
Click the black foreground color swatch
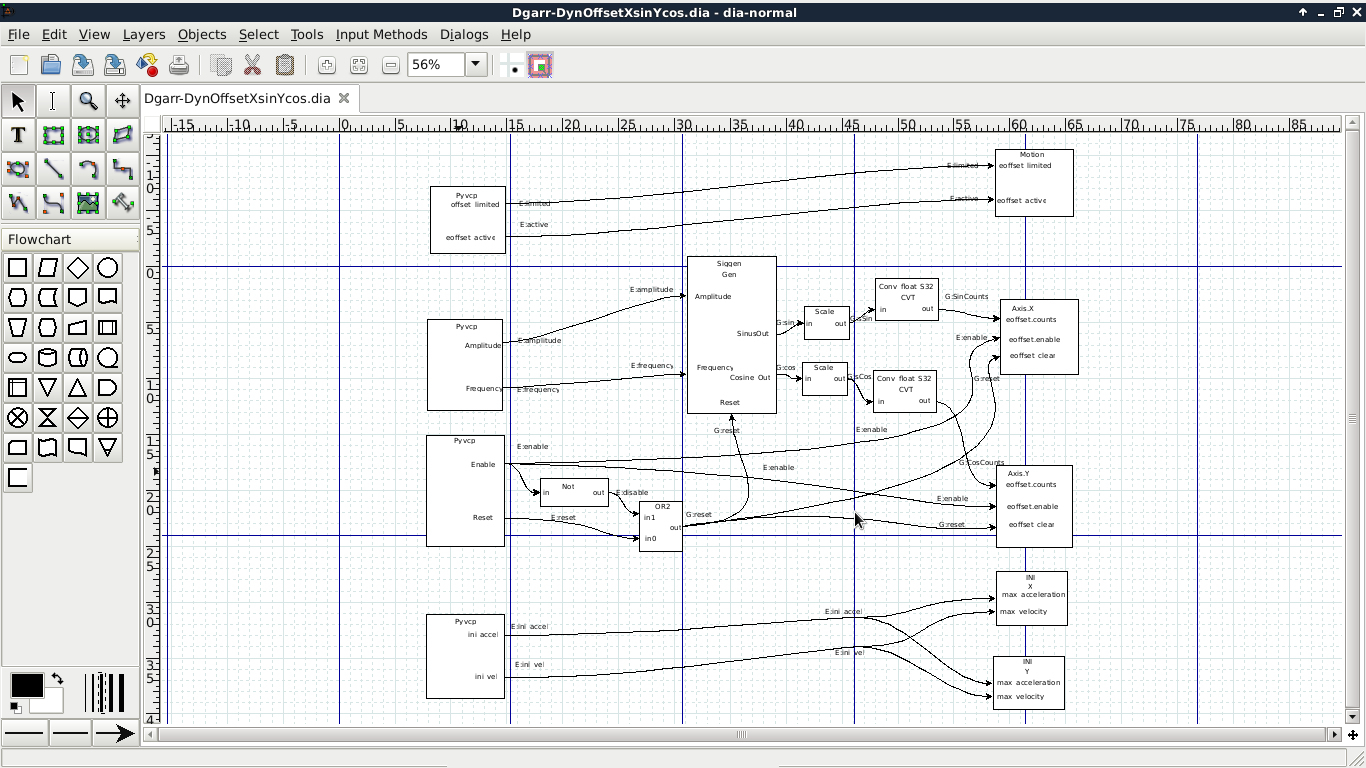26,685
